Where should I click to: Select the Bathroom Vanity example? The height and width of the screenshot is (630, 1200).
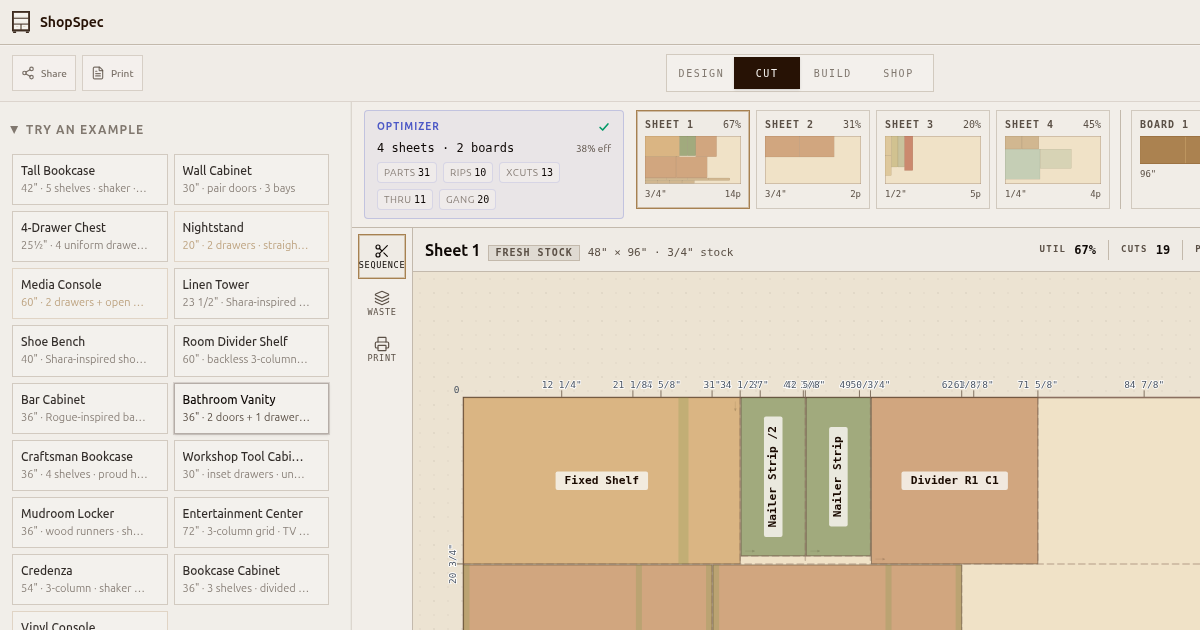[x=251, y=408]
